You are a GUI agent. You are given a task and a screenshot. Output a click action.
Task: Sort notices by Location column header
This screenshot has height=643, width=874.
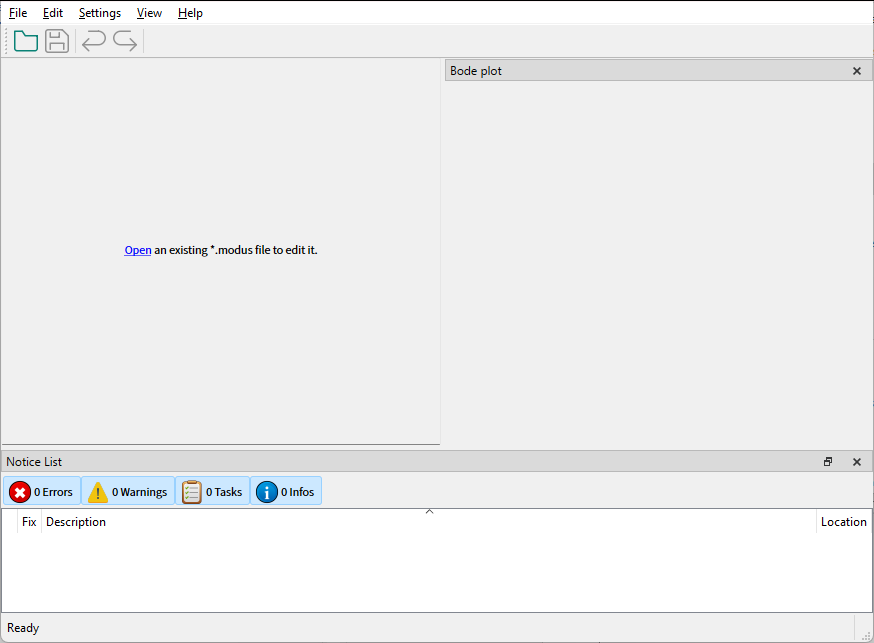click(843, 522)
